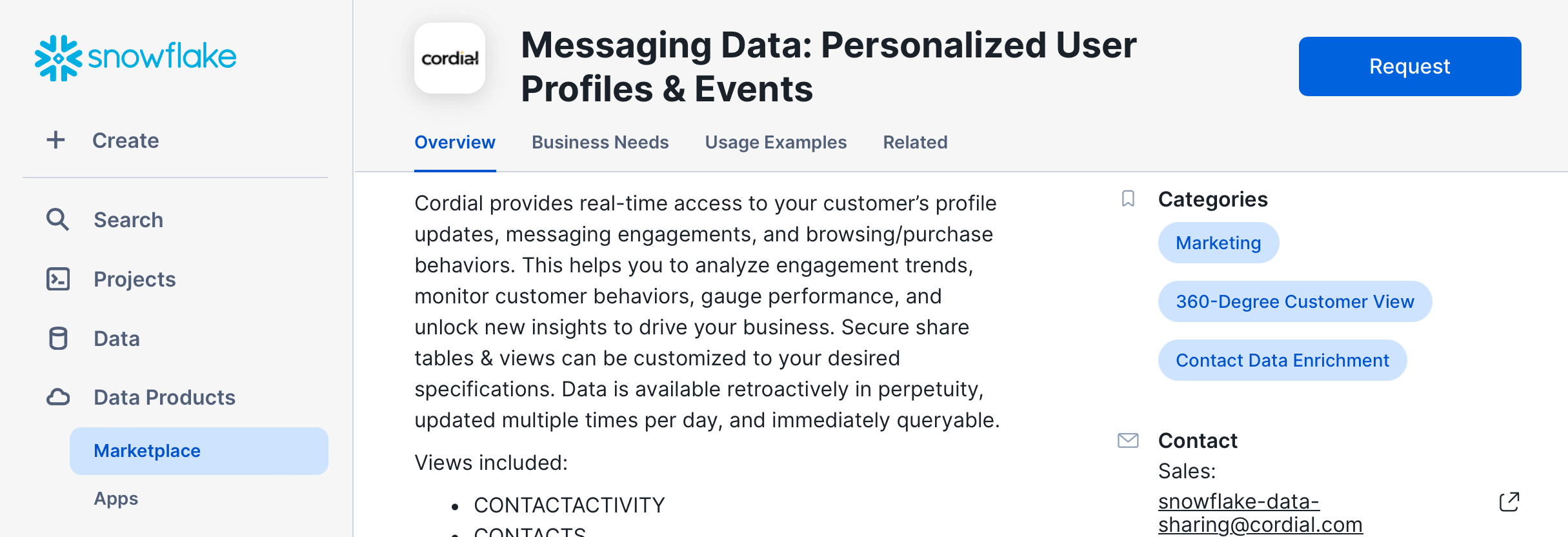Click the magnifying glass Search icon
Image resolution: width=1568 pixels, height=537 pixels.
pyautogui.click(x=57, y=219)
